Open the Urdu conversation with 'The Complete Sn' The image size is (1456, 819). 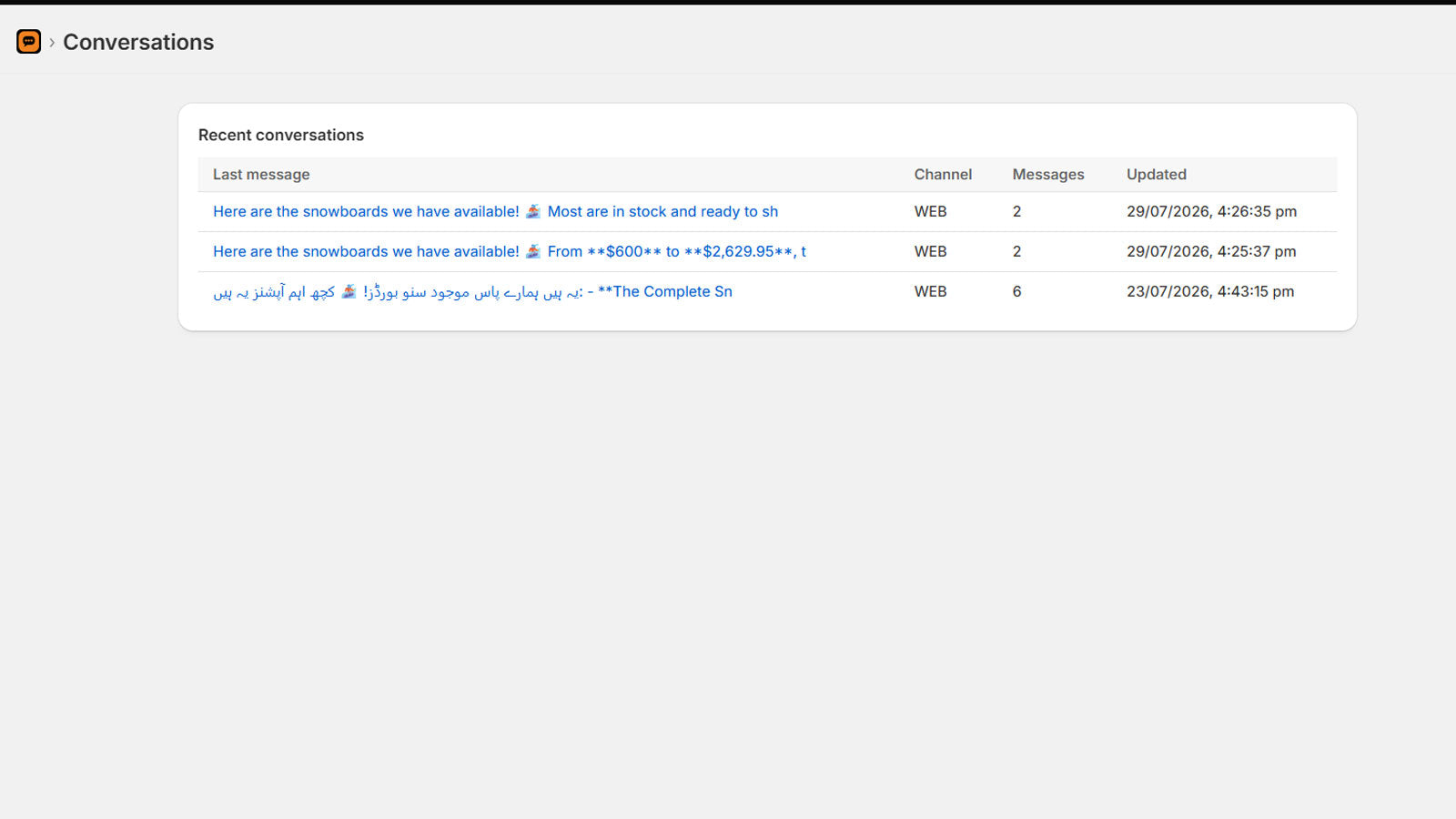tap(472, 291)
